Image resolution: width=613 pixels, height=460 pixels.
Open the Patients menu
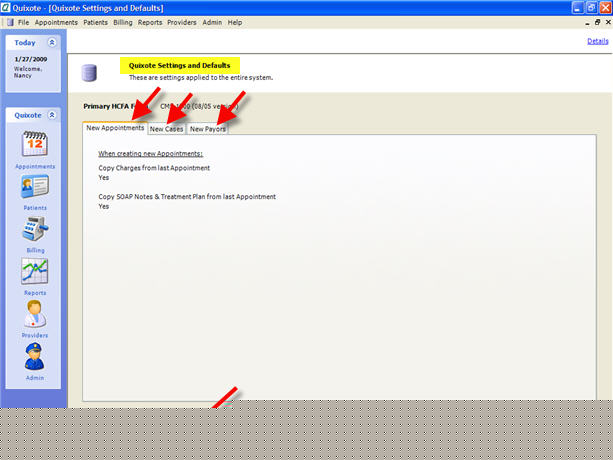95,22
